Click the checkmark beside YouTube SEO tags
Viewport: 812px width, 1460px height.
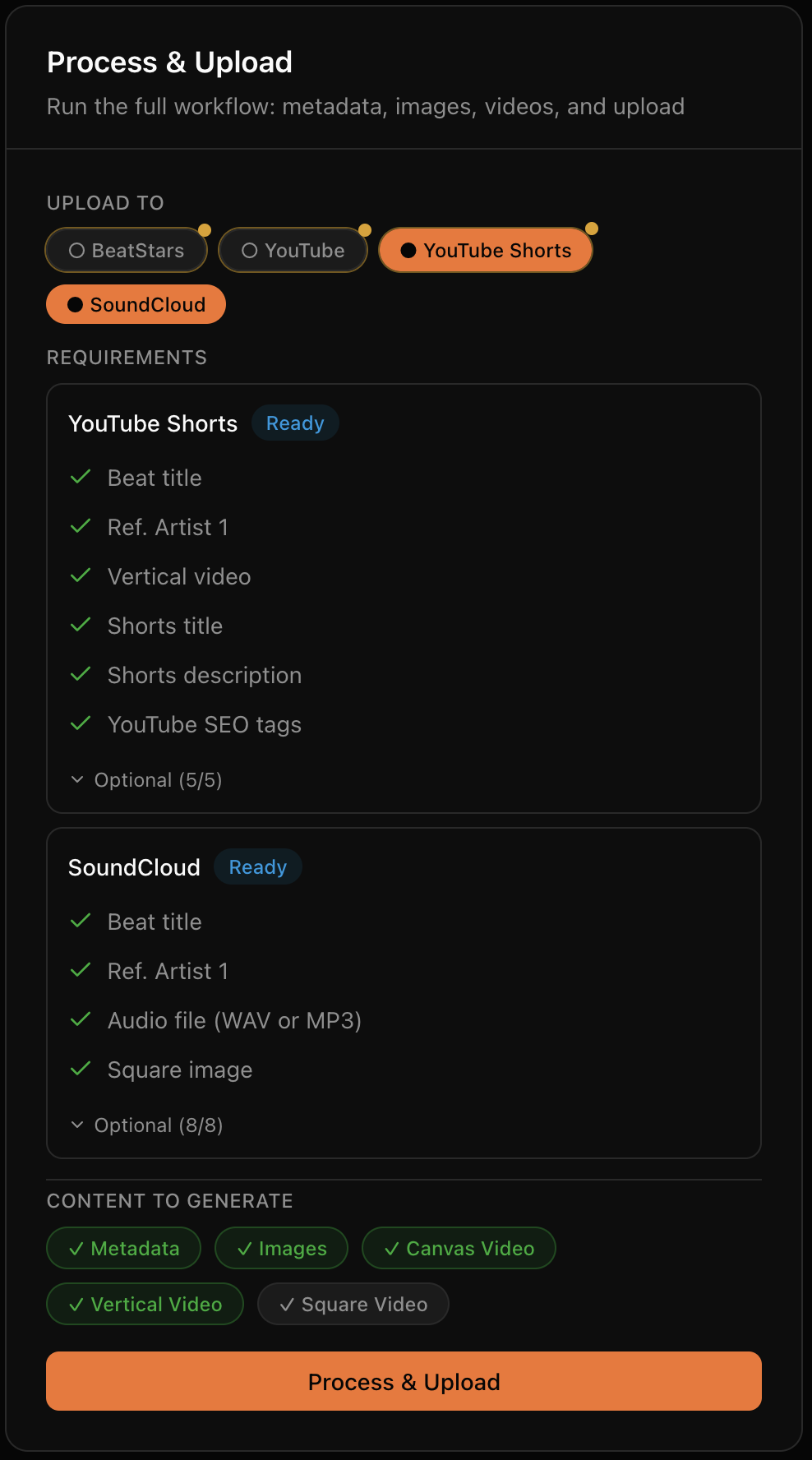(x=81, y=723)
